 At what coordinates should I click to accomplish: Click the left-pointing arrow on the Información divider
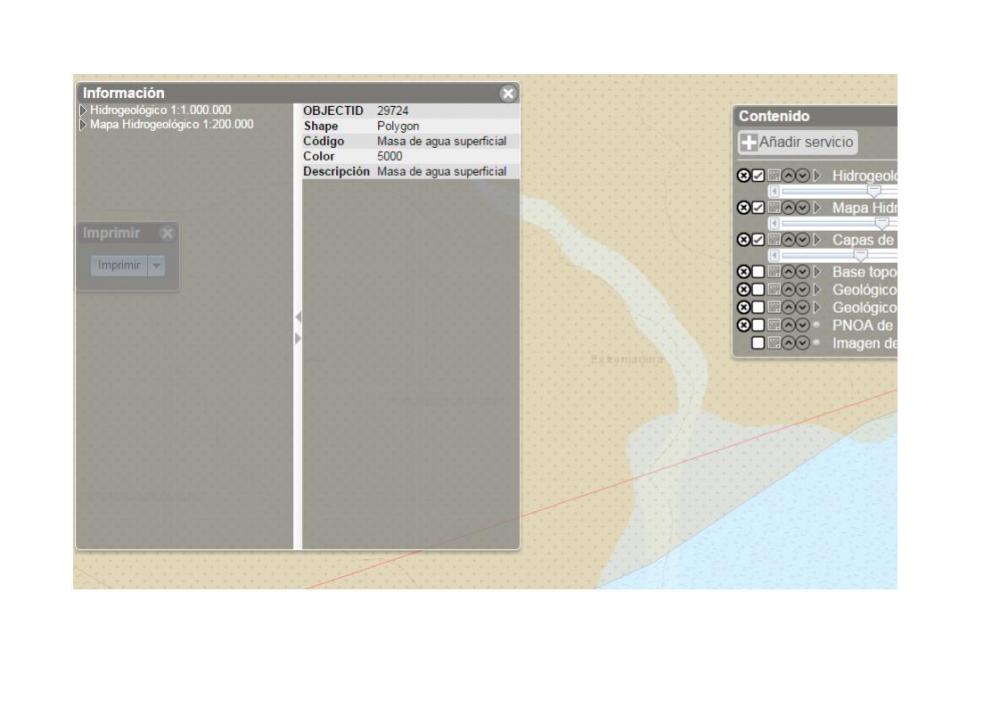[x=298, y=317]
